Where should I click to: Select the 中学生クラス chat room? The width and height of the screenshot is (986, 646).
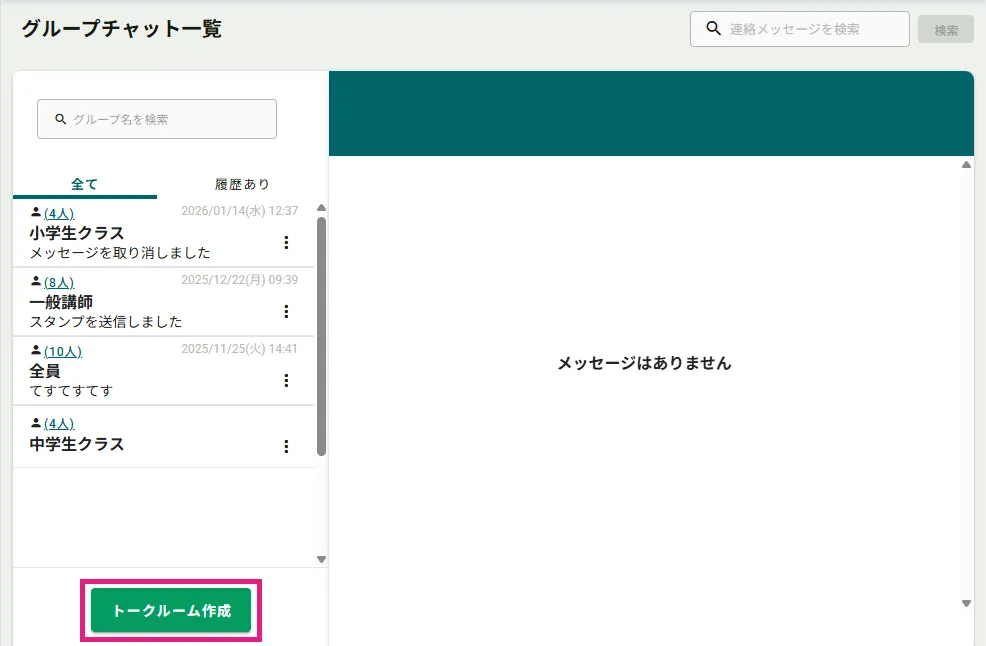pos(140,444)
